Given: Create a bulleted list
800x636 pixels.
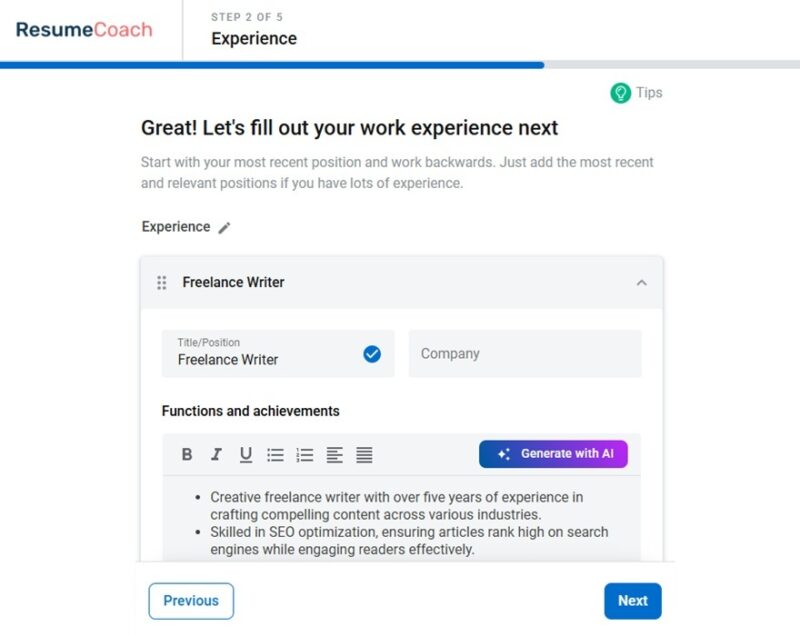Looking at the screenshot, I should click(275, 454).
